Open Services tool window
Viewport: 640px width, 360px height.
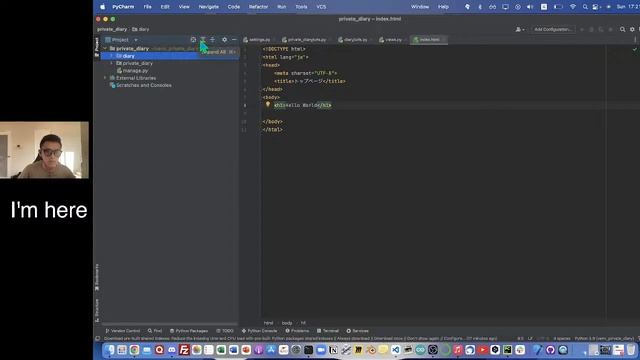click(x=358, y=331)
